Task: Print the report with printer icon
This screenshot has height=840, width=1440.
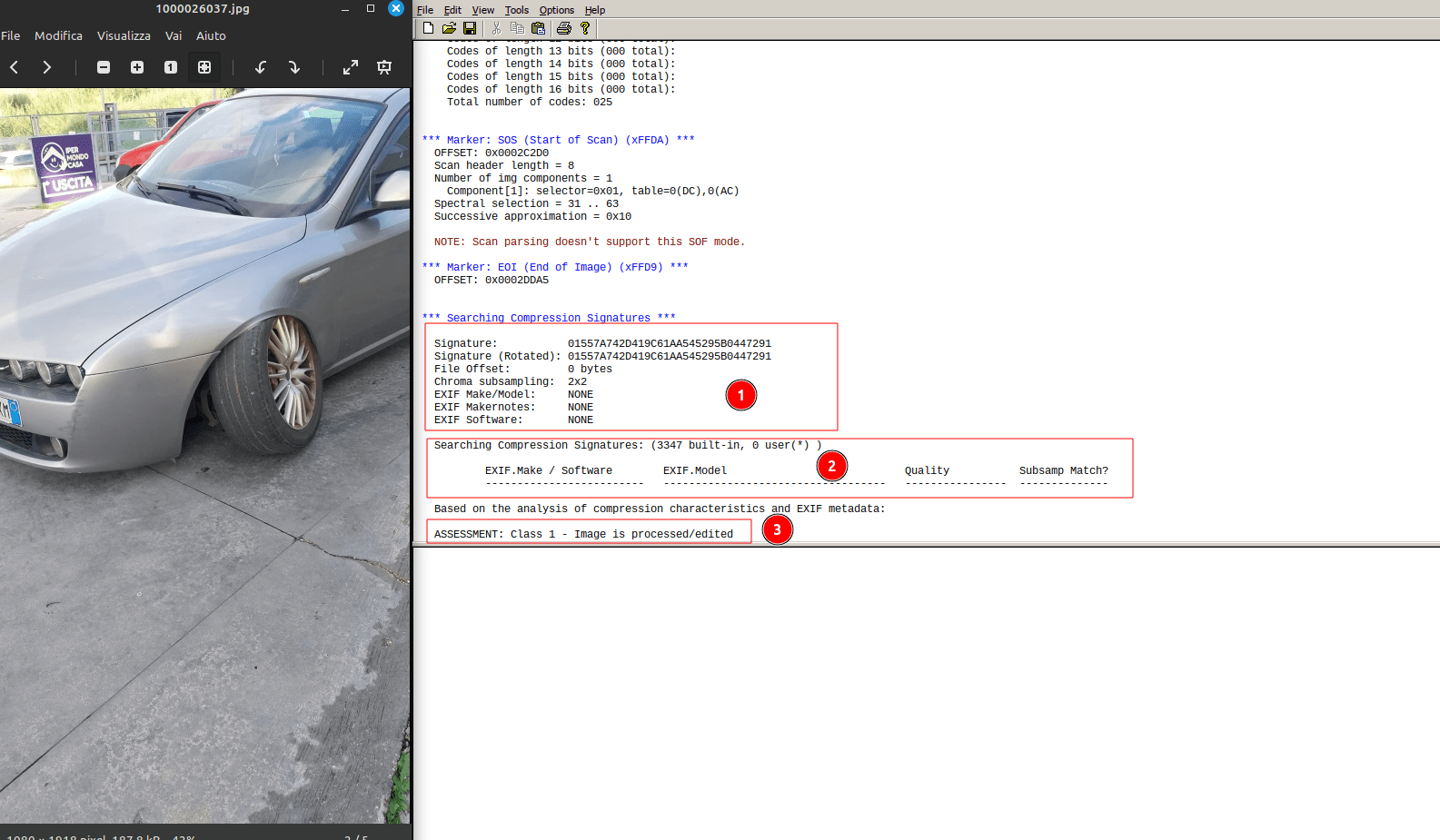Action: point(564,28)
